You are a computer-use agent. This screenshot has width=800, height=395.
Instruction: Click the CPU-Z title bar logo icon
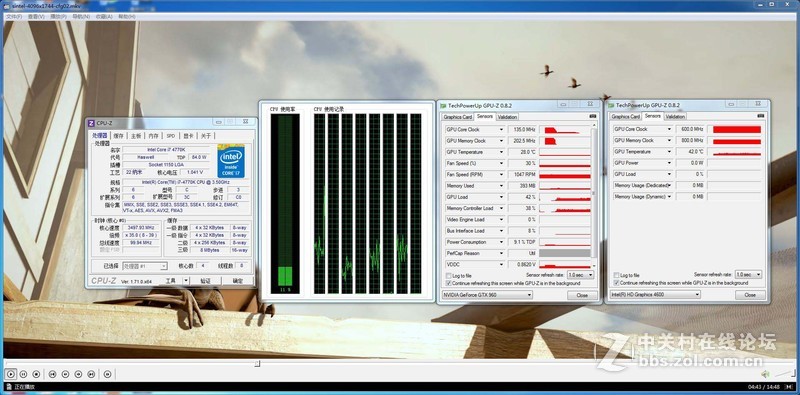click(x=91, y=123)
